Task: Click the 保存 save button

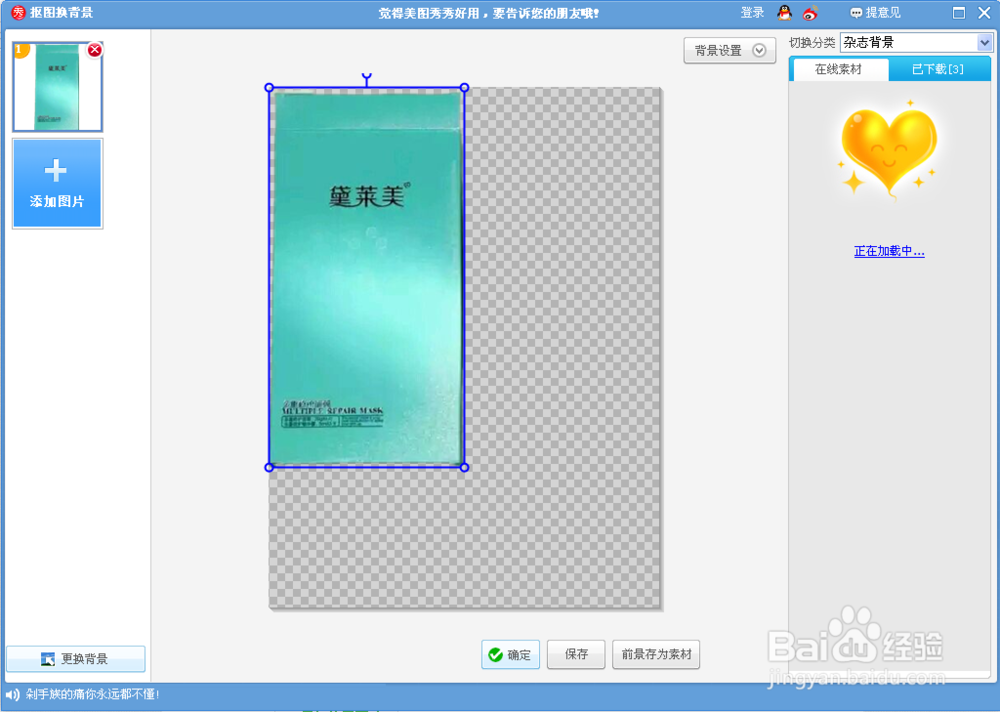Action: pos(576,655)
